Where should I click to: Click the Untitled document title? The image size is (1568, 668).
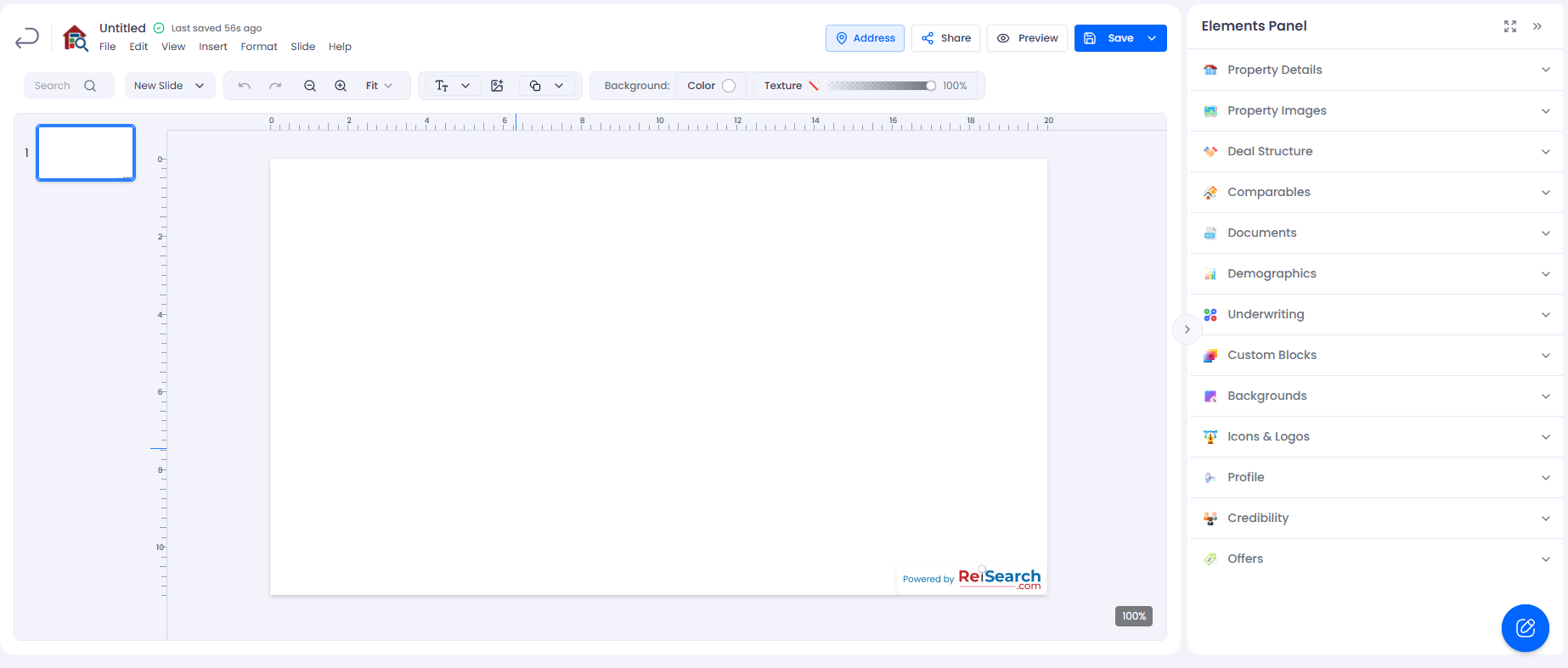click(122, 28)
